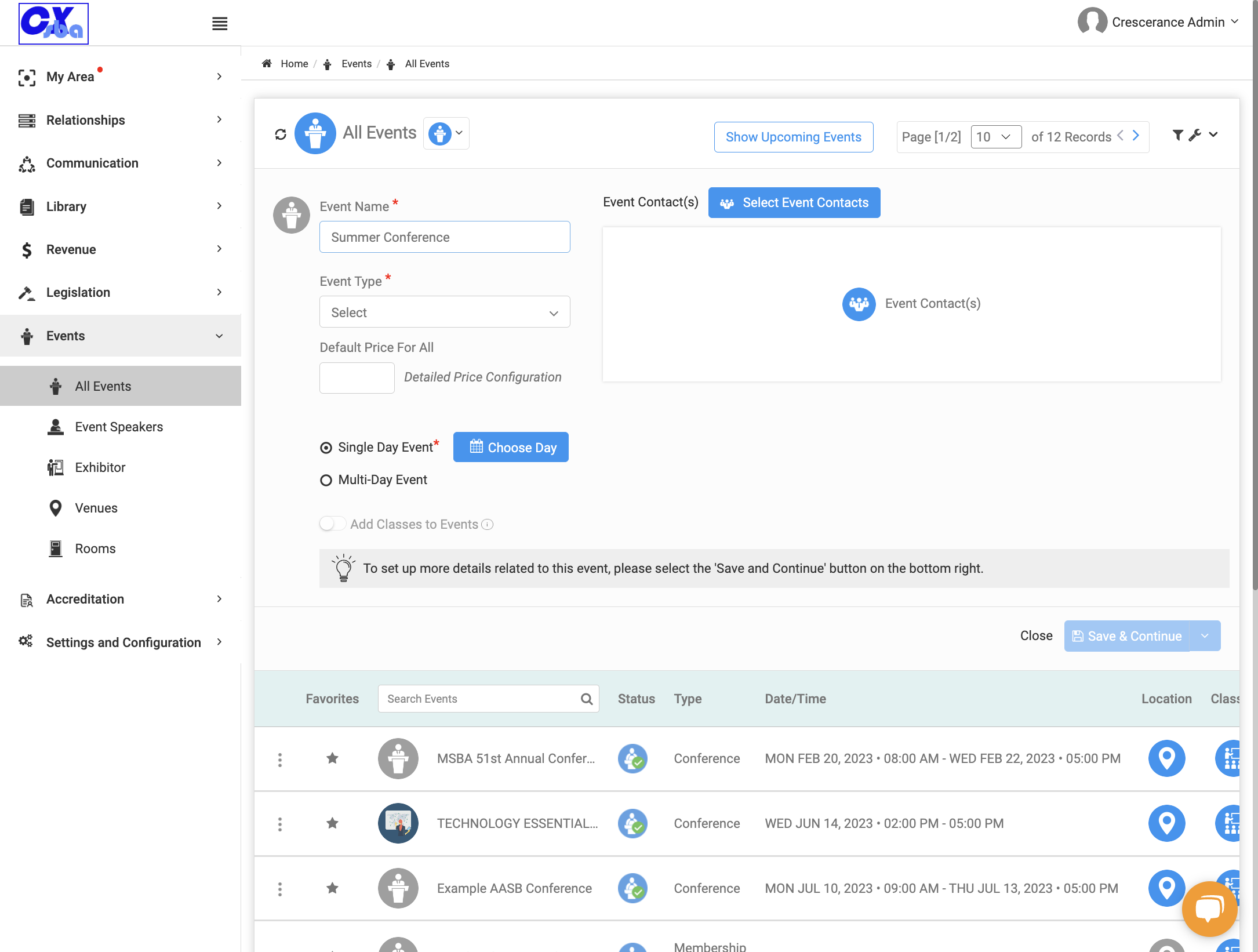Open Venues submenu item
This screenshot has height=952, width=1258.
coord(96,508)
